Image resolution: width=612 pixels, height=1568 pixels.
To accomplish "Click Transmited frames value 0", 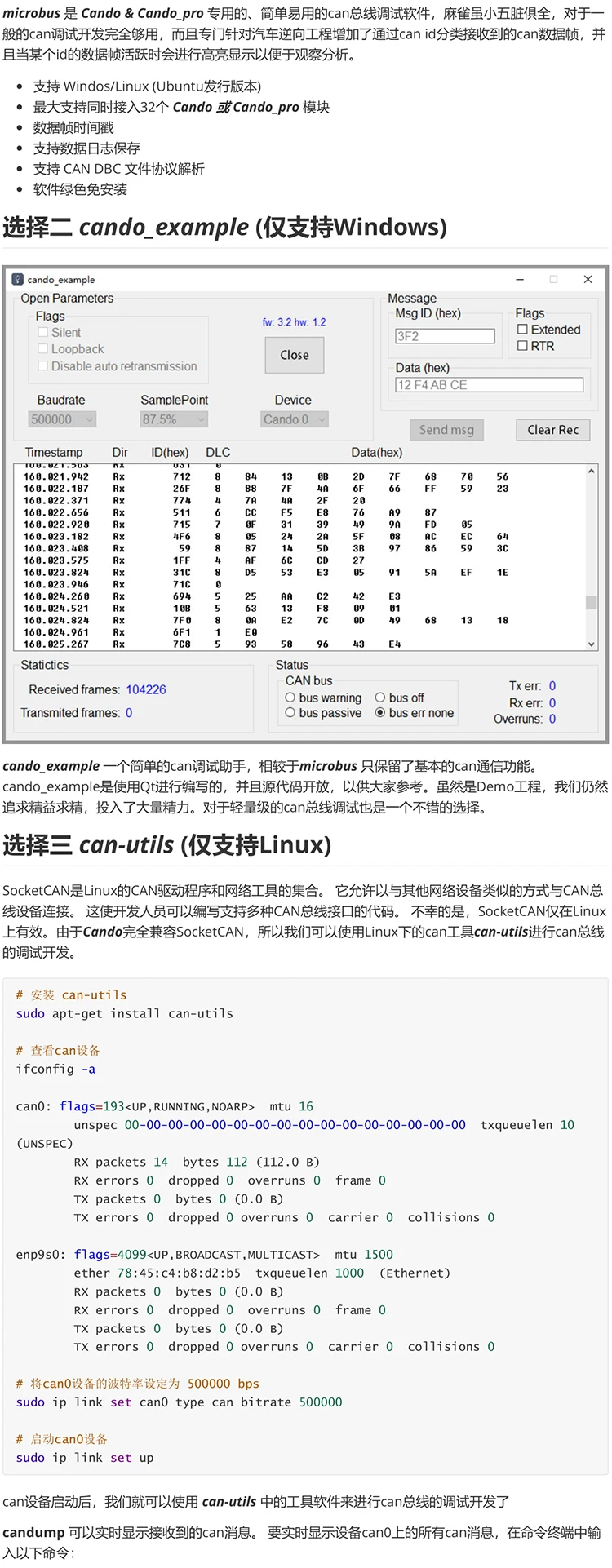I will pos(129,712).
